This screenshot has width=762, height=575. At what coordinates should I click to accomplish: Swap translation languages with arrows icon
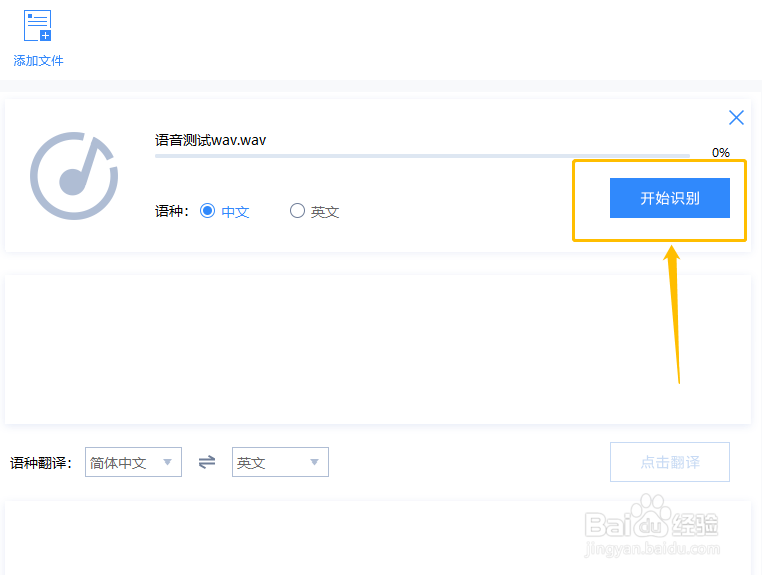tap(207, 462)
